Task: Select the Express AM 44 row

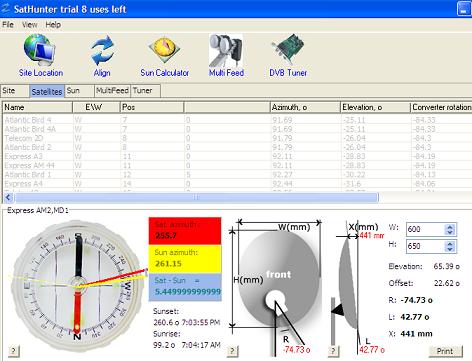Action: (x=237, y=165)
